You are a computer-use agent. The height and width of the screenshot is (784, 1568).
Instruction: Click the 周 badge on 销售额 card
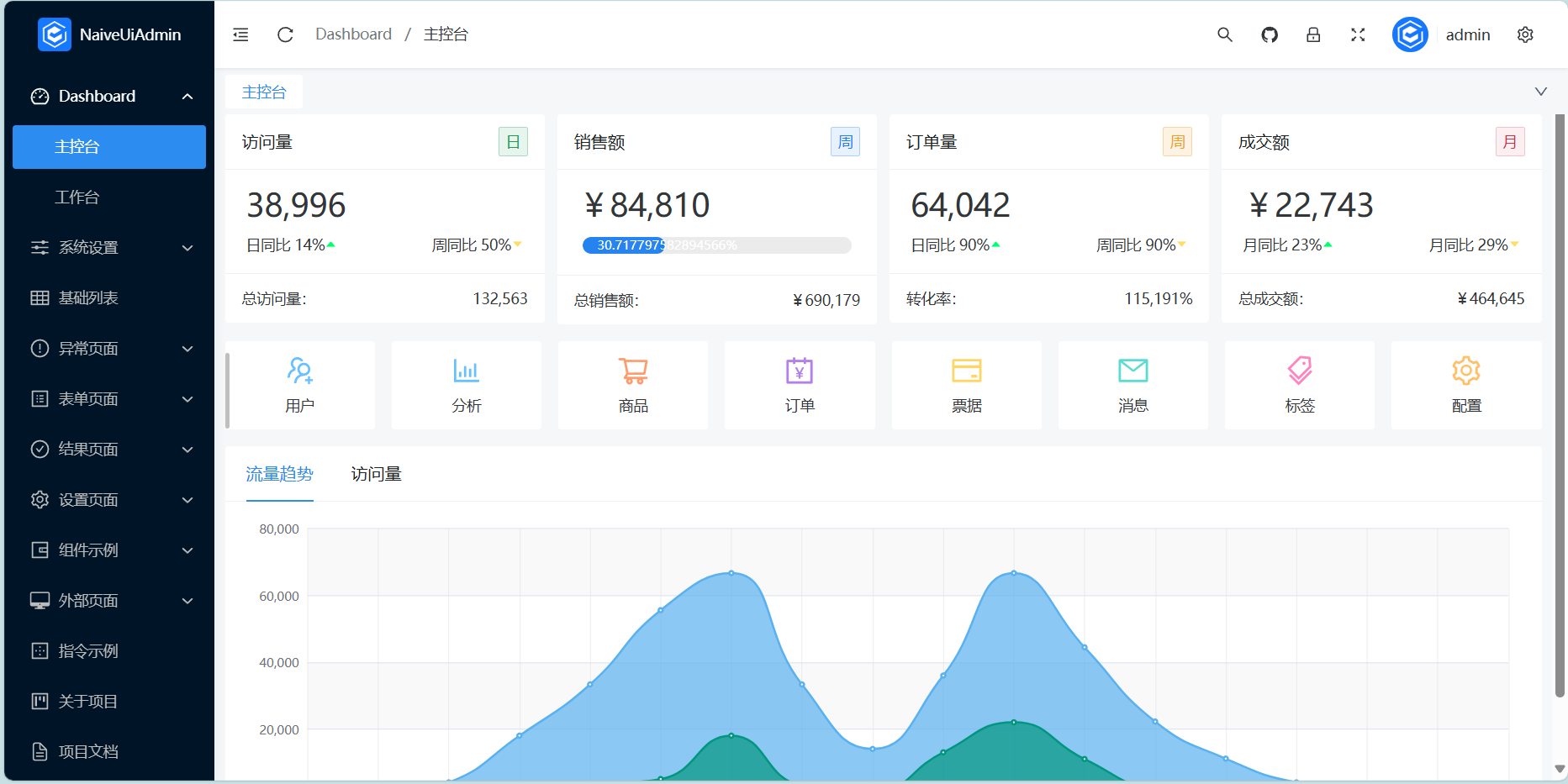click(x=845, y=142)
